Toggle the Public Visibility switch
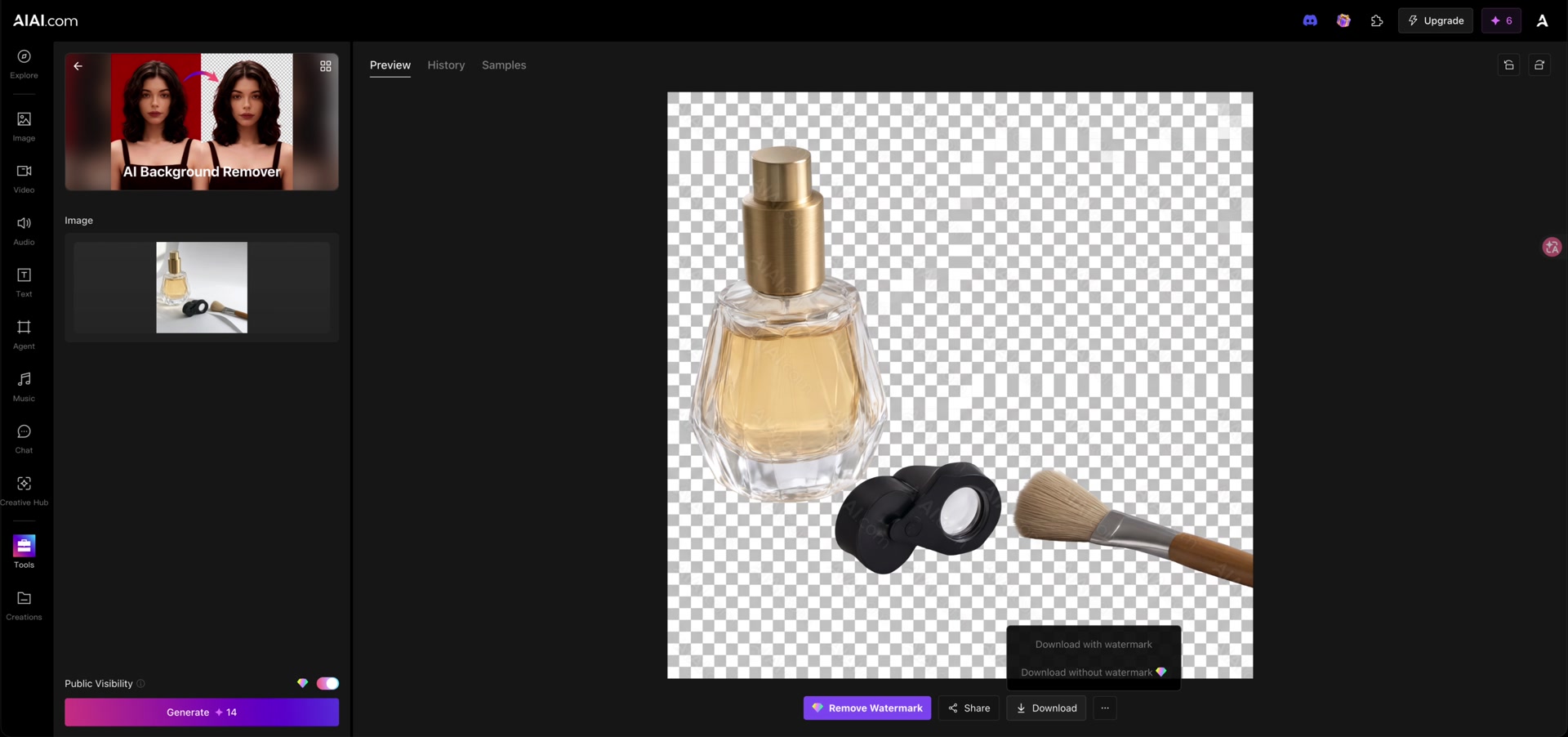 pos(327,684)
